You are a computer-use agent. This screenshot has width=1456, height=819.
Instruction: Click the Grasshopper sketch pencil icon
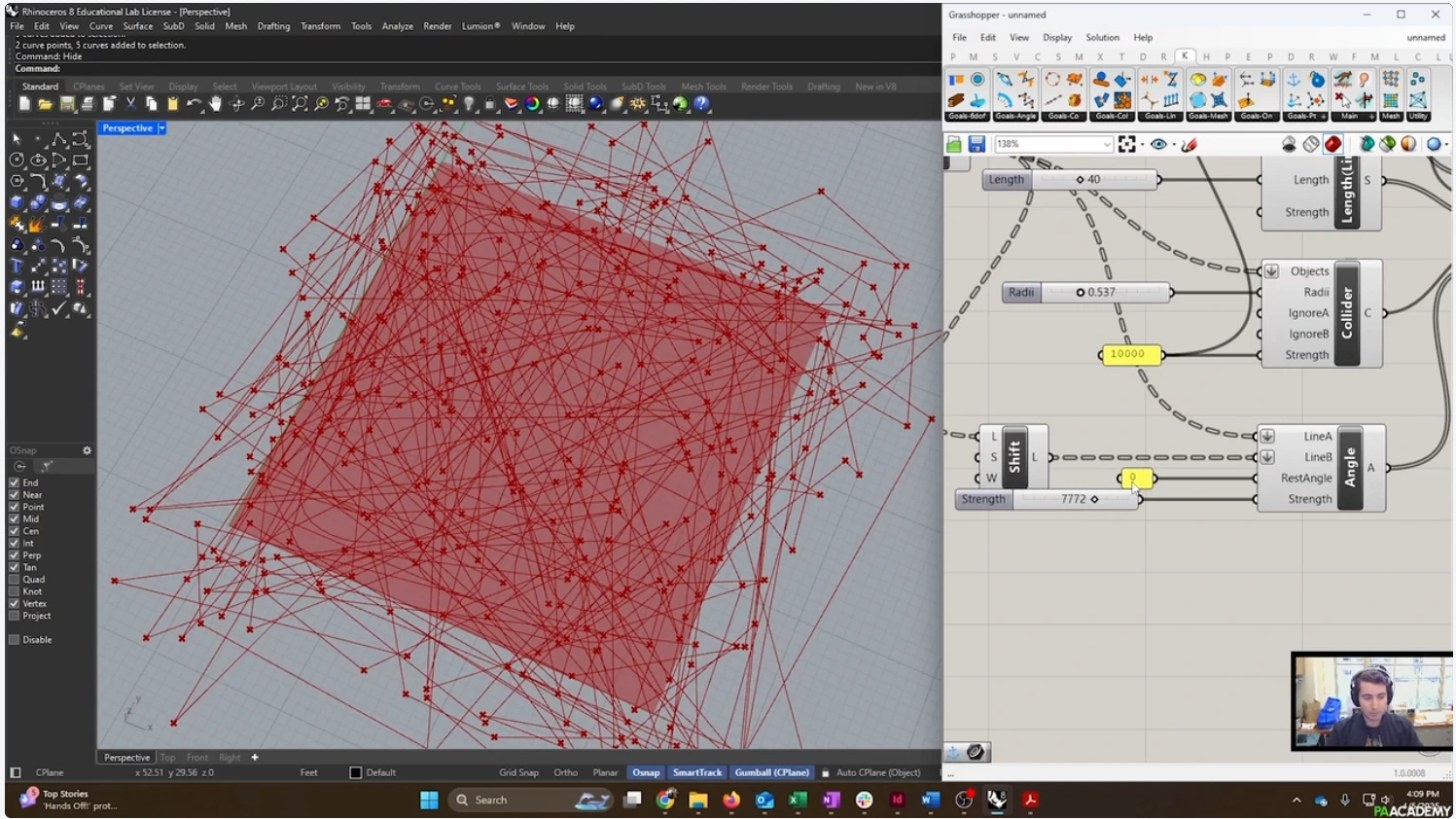(x=1190, y=144)
